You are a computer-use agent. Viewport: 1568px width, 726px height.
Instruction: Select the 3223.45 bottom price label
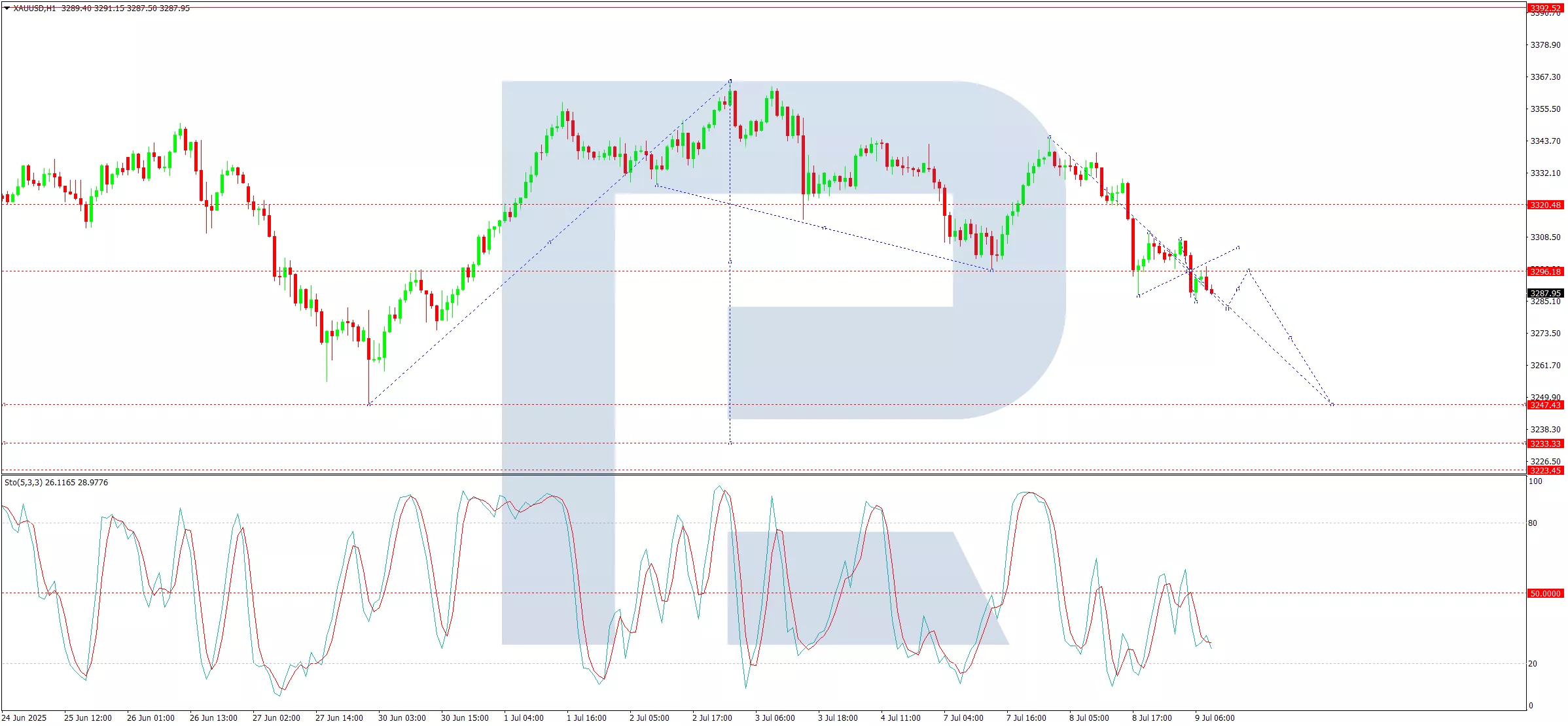coord(1545,470)
